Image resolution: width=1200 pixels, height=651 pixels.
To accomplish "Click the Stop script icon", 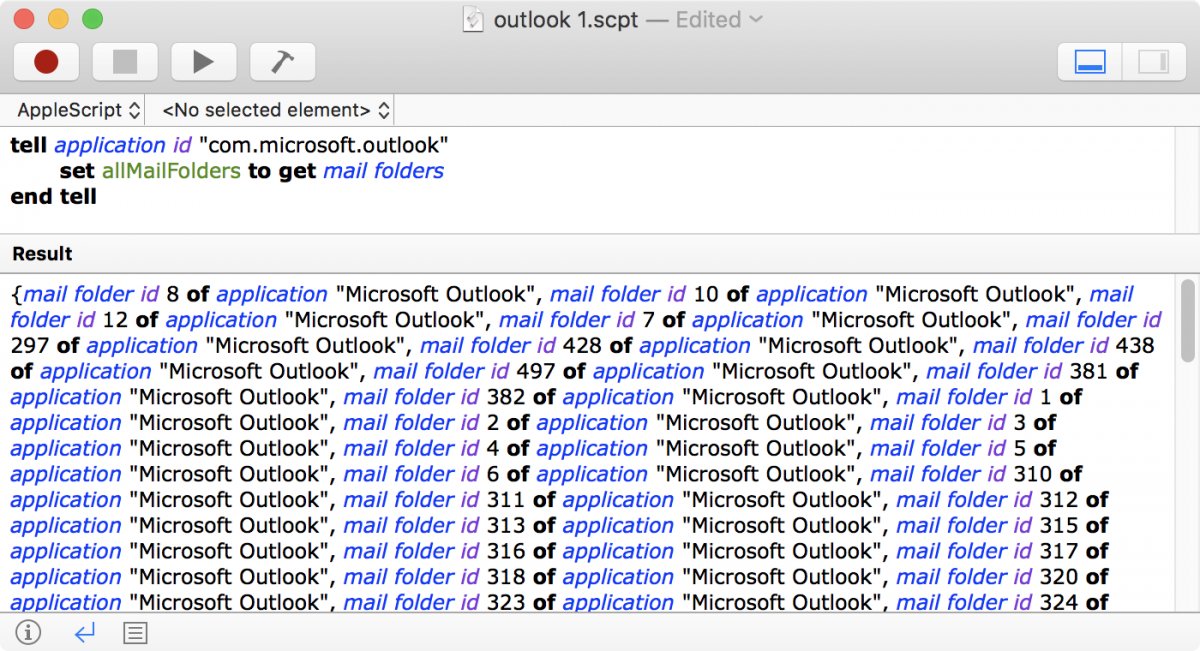I will [x=124, y=61].
